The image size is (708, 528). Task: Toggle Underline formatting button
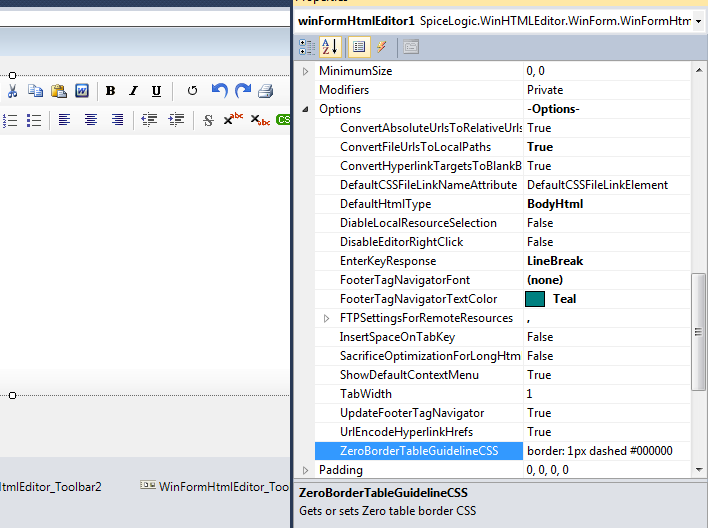pos(156,91)
